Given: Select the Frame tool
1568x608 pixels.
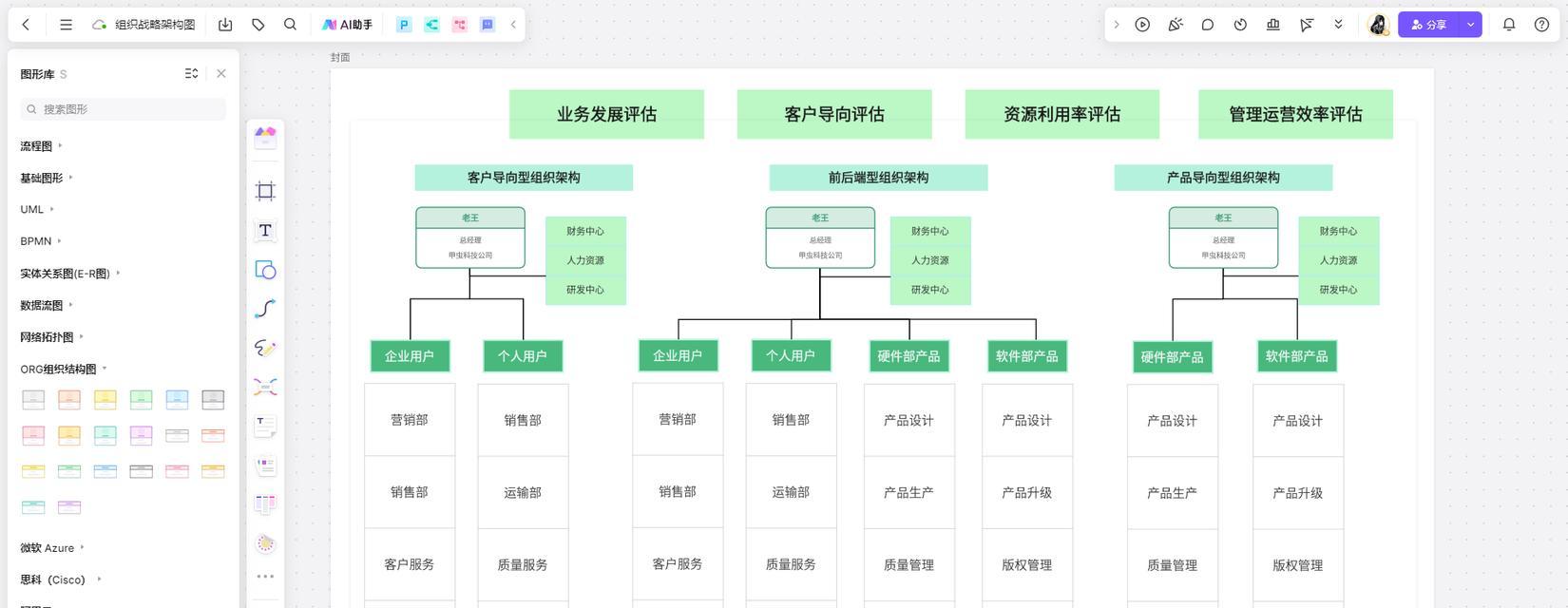Looking at the screenshot, I should pyautogui.click(x=265, y=191).
